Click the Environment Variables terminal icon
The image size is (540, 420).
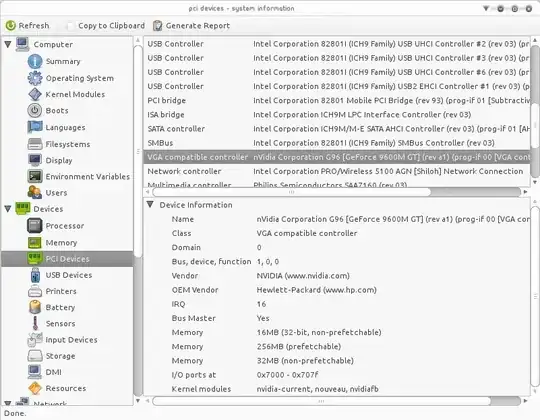35,176
